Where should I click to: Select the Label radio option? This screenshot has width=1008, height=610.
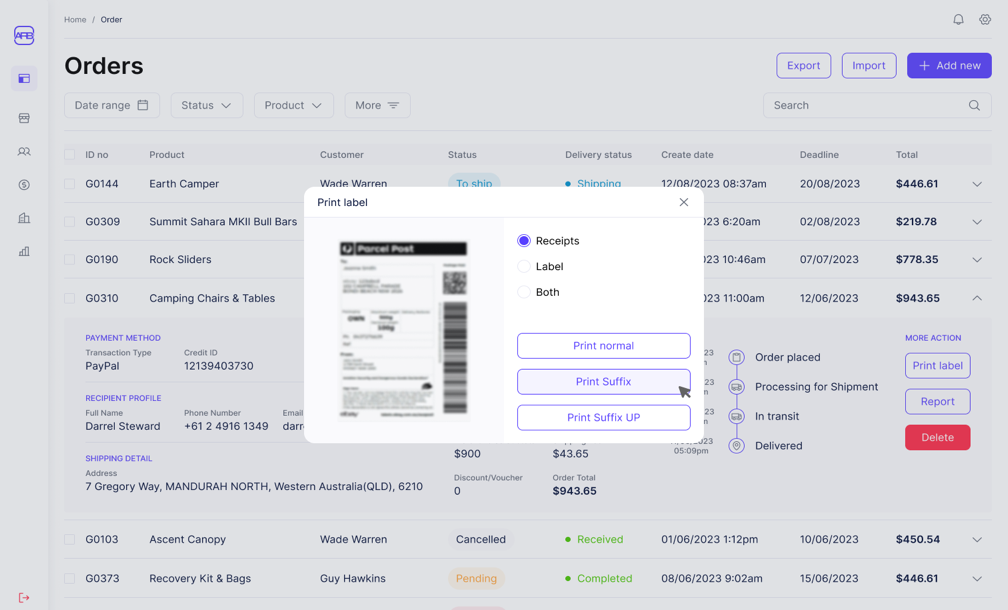(x=524, y=267)
